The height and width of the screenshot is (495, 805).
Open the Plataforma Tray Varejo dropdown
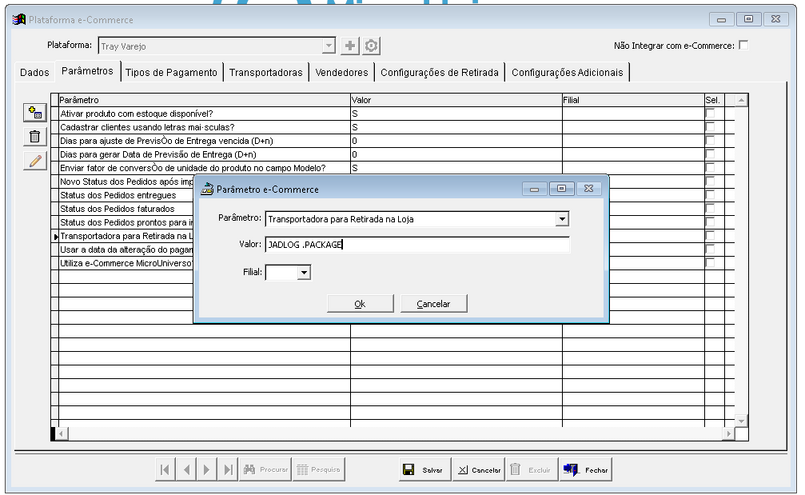pos(329,46)
